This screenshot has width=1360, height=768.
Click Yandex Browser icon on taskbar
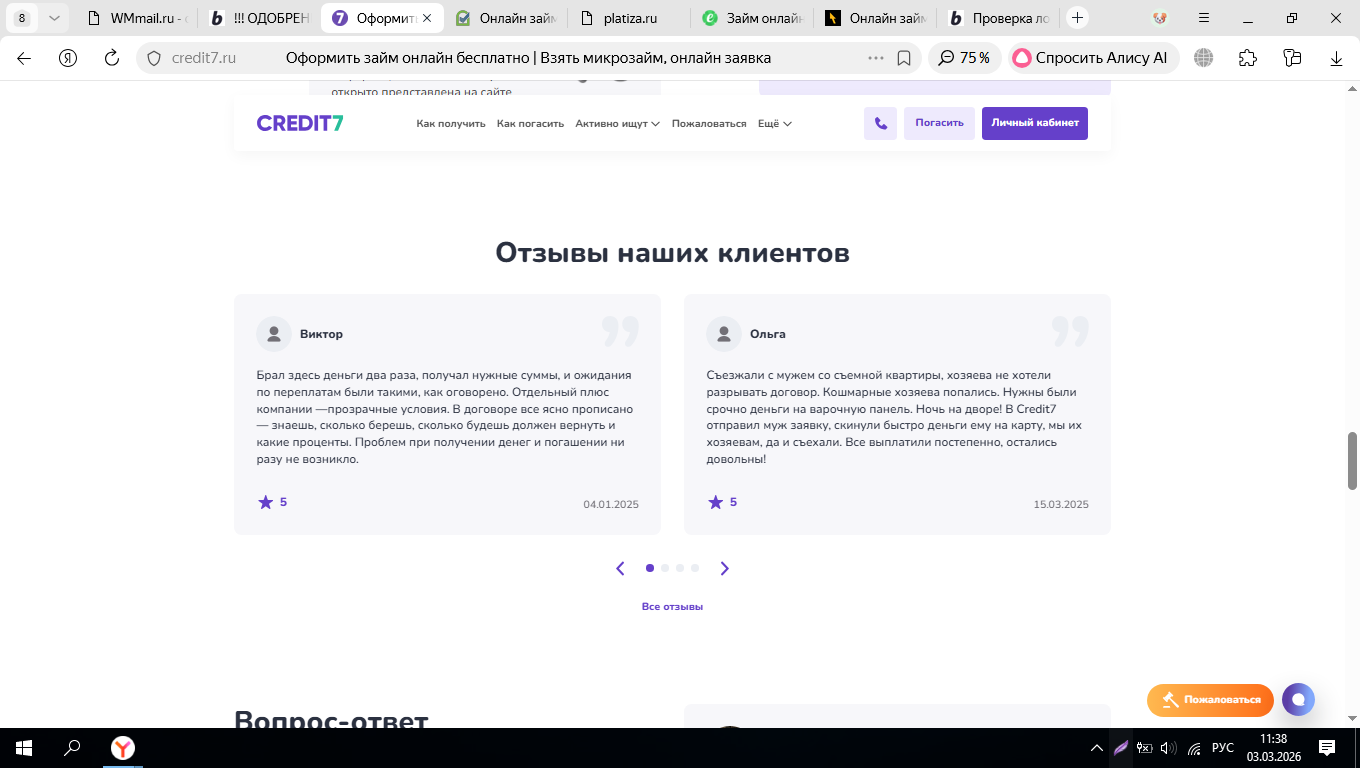point(122,748)
